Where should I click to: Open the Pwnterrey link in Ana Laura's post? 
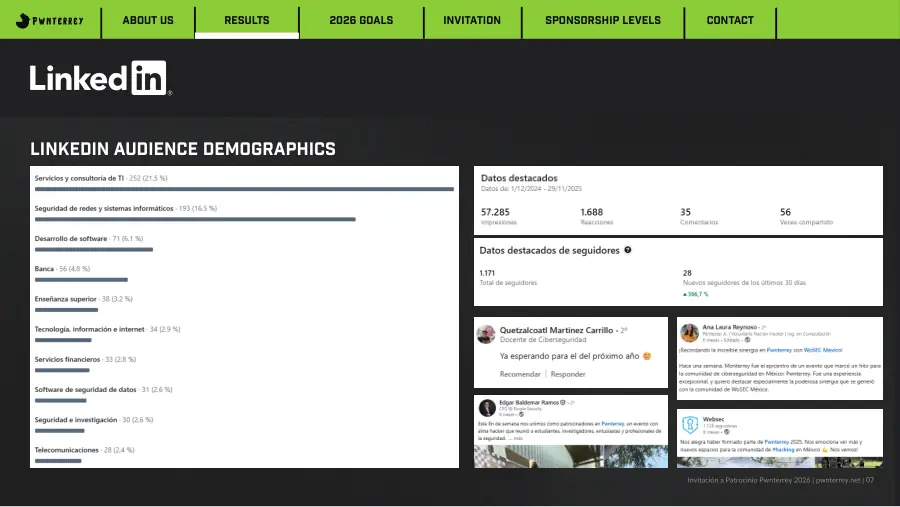779,350
